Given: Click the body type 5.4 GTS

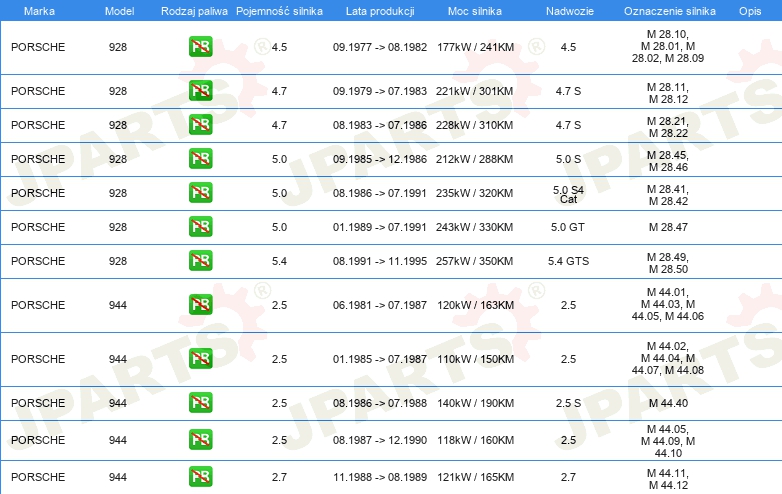Looking at the screenshot, I should (569, 261).
